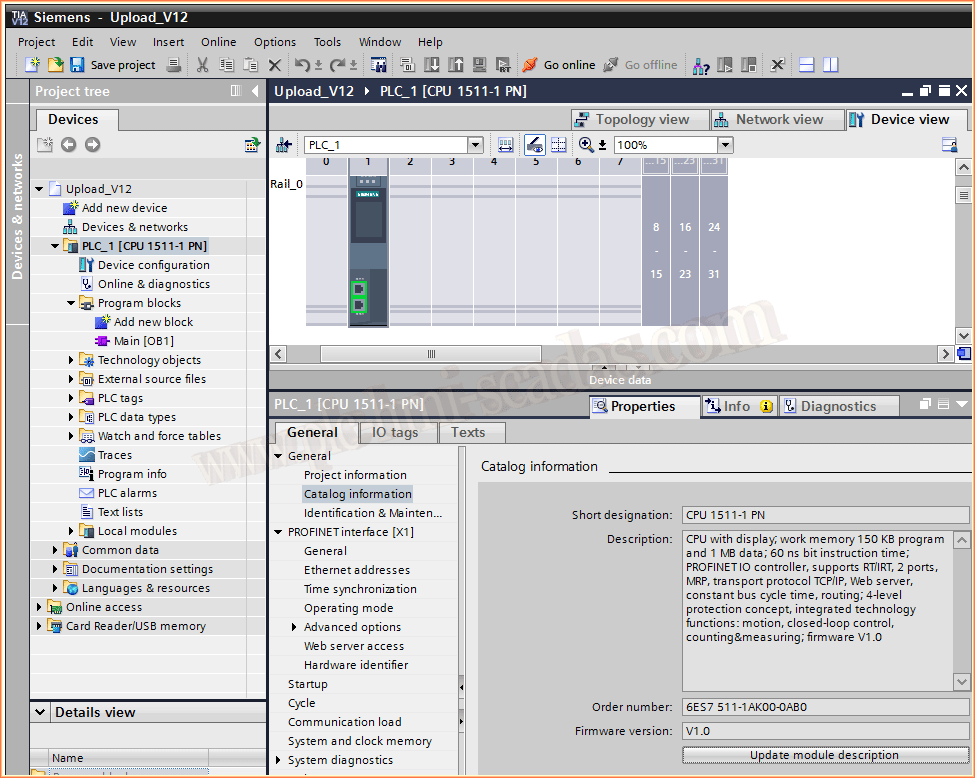
Task: Open the PLC_1 device selector dropdown
Action: click(475, 145)
